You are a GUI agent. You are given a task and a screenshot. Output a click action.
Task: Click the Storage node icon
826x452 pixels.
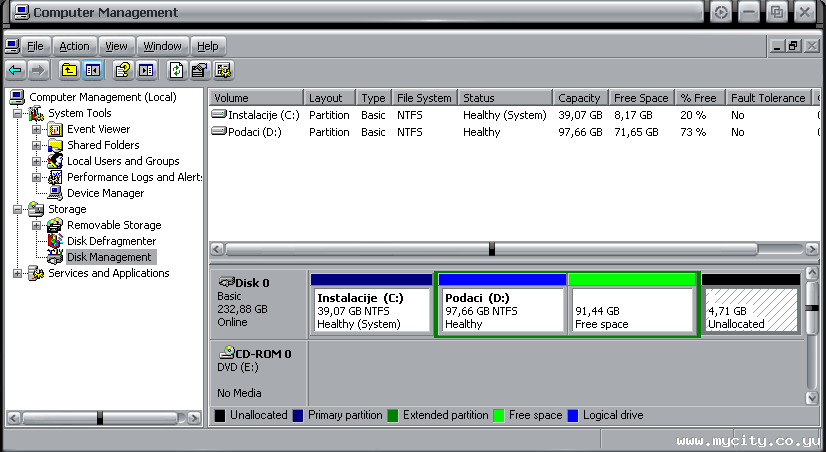click(x=36, y=209)
